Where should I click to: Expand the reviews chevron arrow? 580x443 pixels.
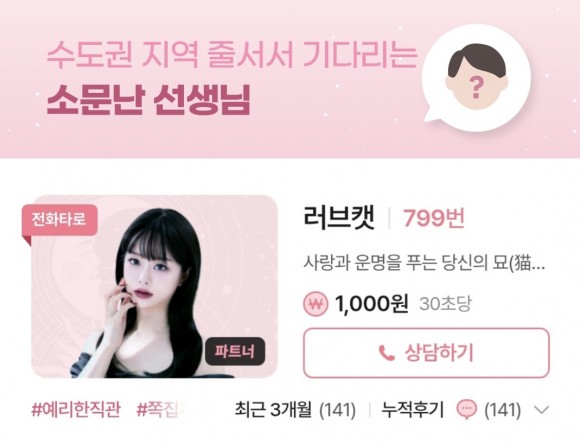tap(542, 410)
